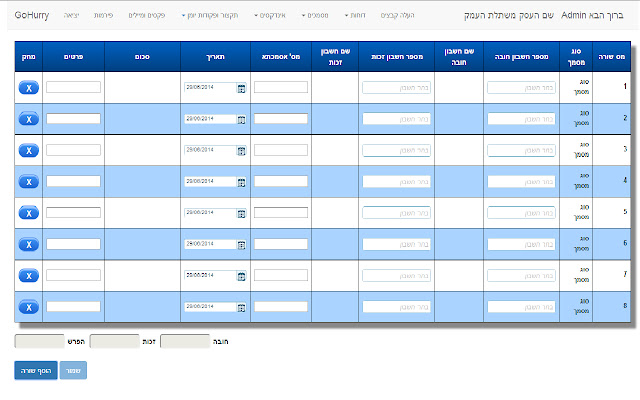Click the מספר חשבון זכות column header

[397, 57]
